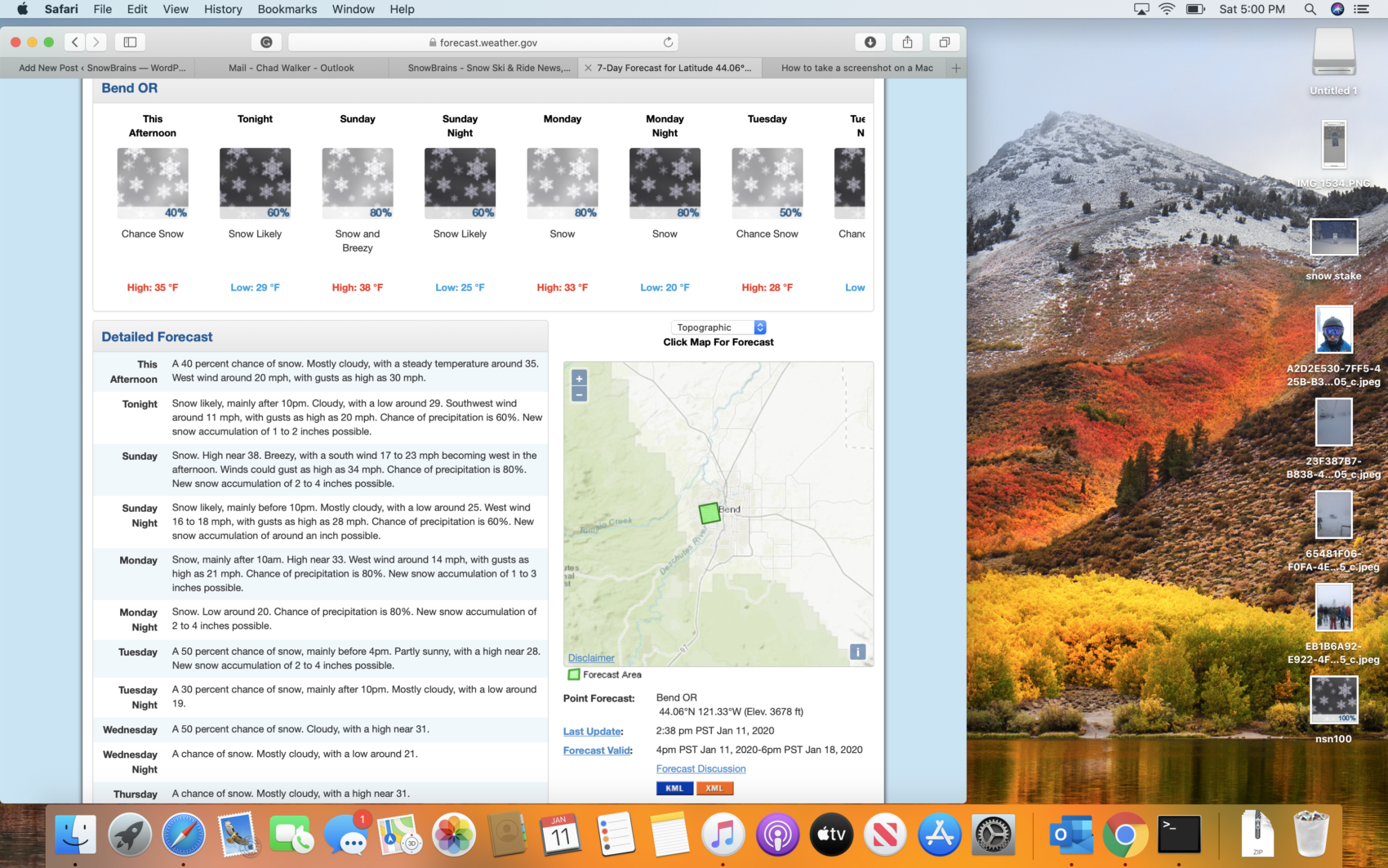Open the File menu
The width and height of the screenshot is (1388, 868).
pyautogui.click(x=103, y=9)
